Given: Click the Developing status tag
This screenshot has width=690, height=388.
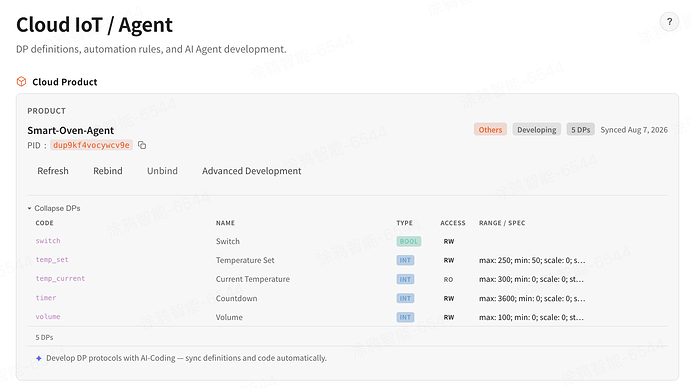Looking at the screenshot, I should (536, 130).
